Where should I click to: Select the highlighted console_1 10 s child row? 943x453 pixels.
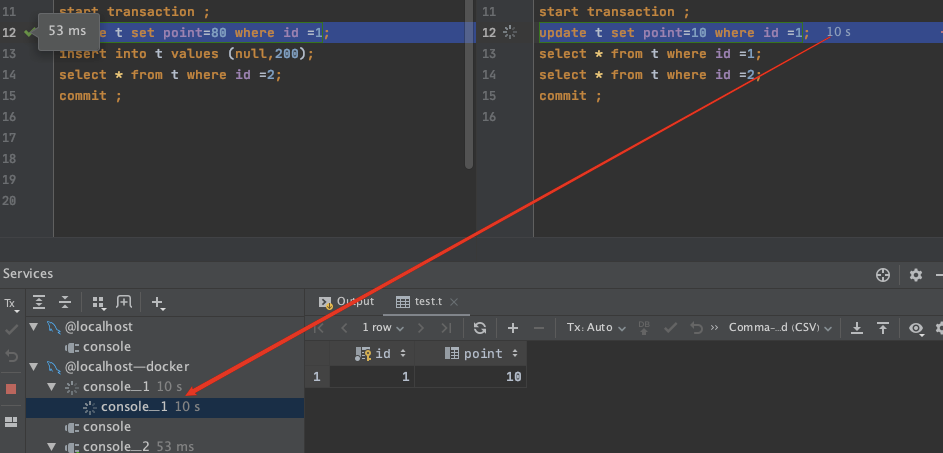165,407
